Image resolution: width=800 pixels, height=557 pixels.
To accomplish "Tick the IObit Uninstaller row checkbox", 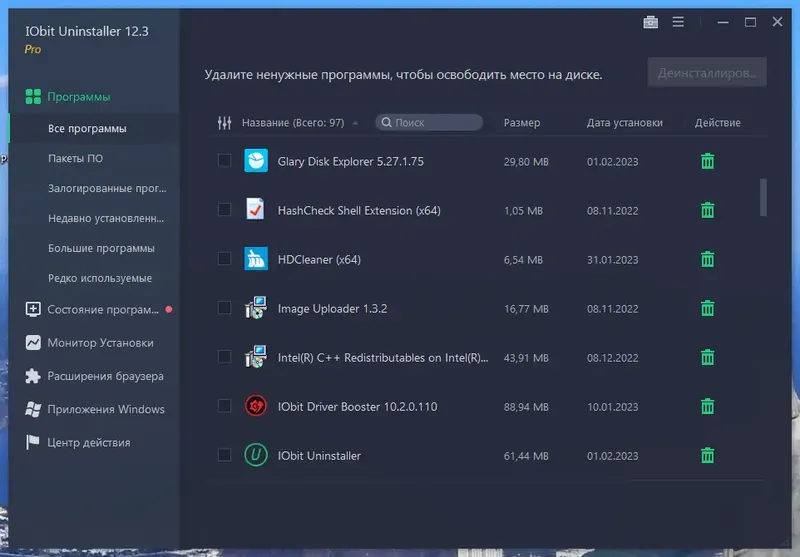I will coord(224,454).
